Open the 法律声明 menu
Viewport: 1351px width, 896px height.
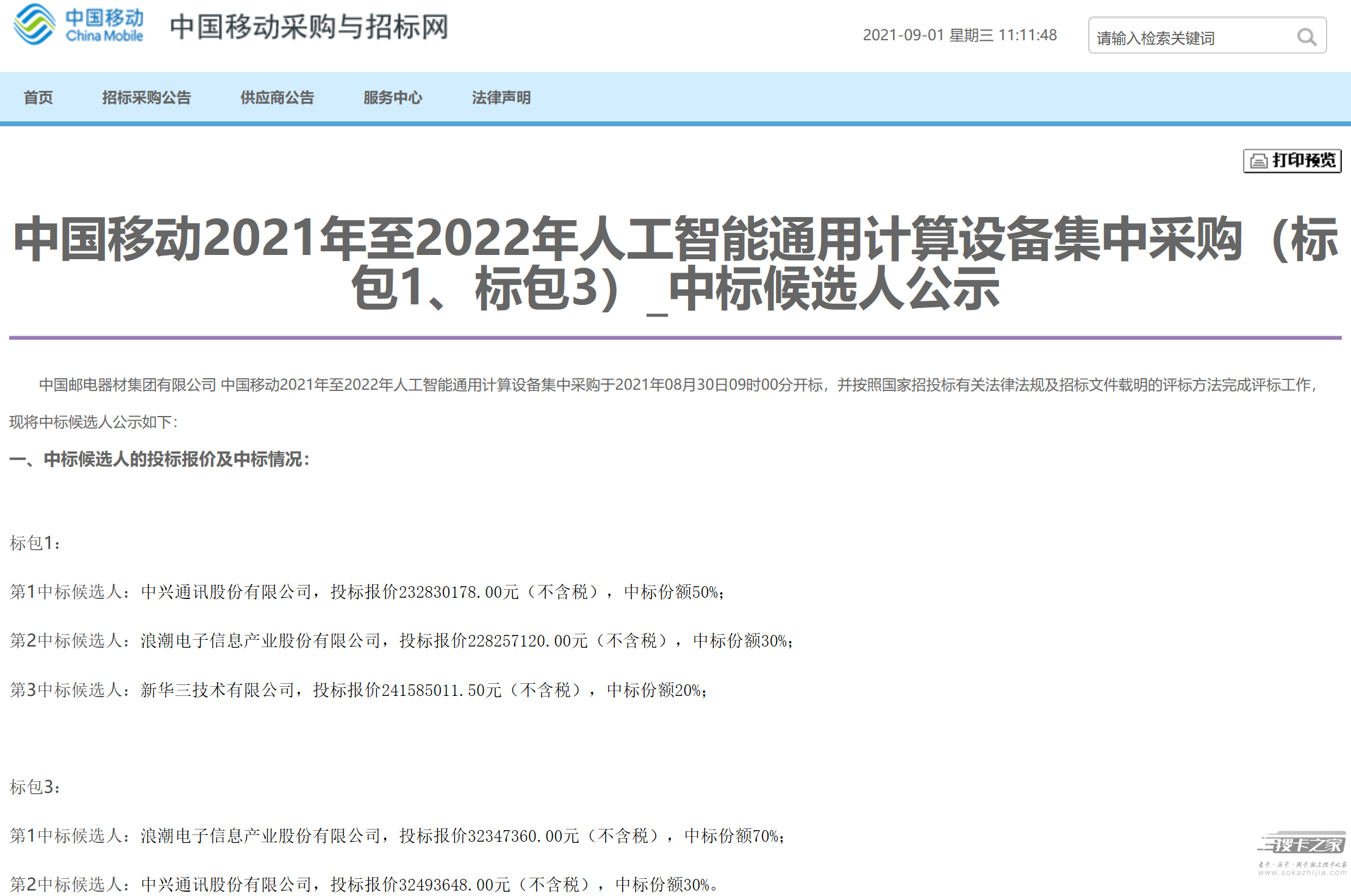click(x=501, y=98)
